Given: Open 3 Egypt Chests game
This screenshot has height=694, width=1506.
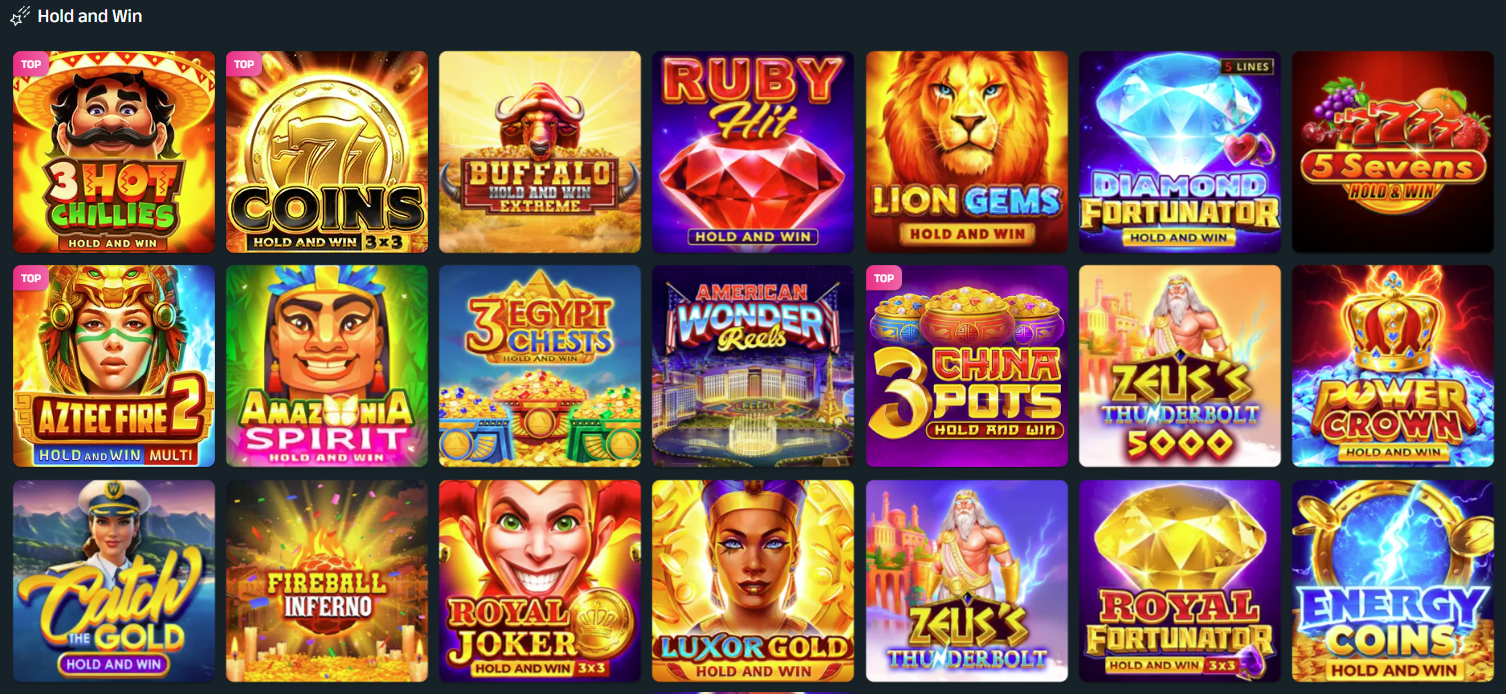Looking at the screenshot, I should click(x=540, y=366).
